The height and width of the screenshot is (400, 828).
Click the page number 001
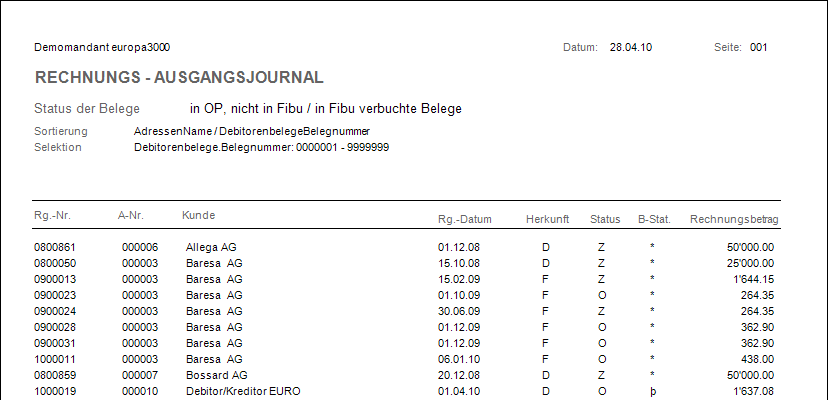(758, 47)
